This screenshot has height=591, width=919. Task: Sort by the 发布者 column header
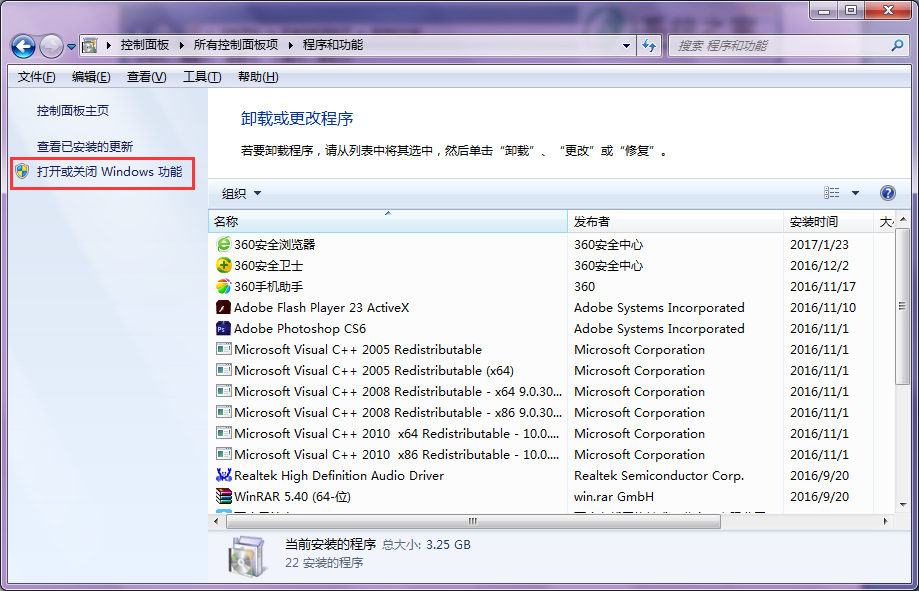[x=675, y=222]
